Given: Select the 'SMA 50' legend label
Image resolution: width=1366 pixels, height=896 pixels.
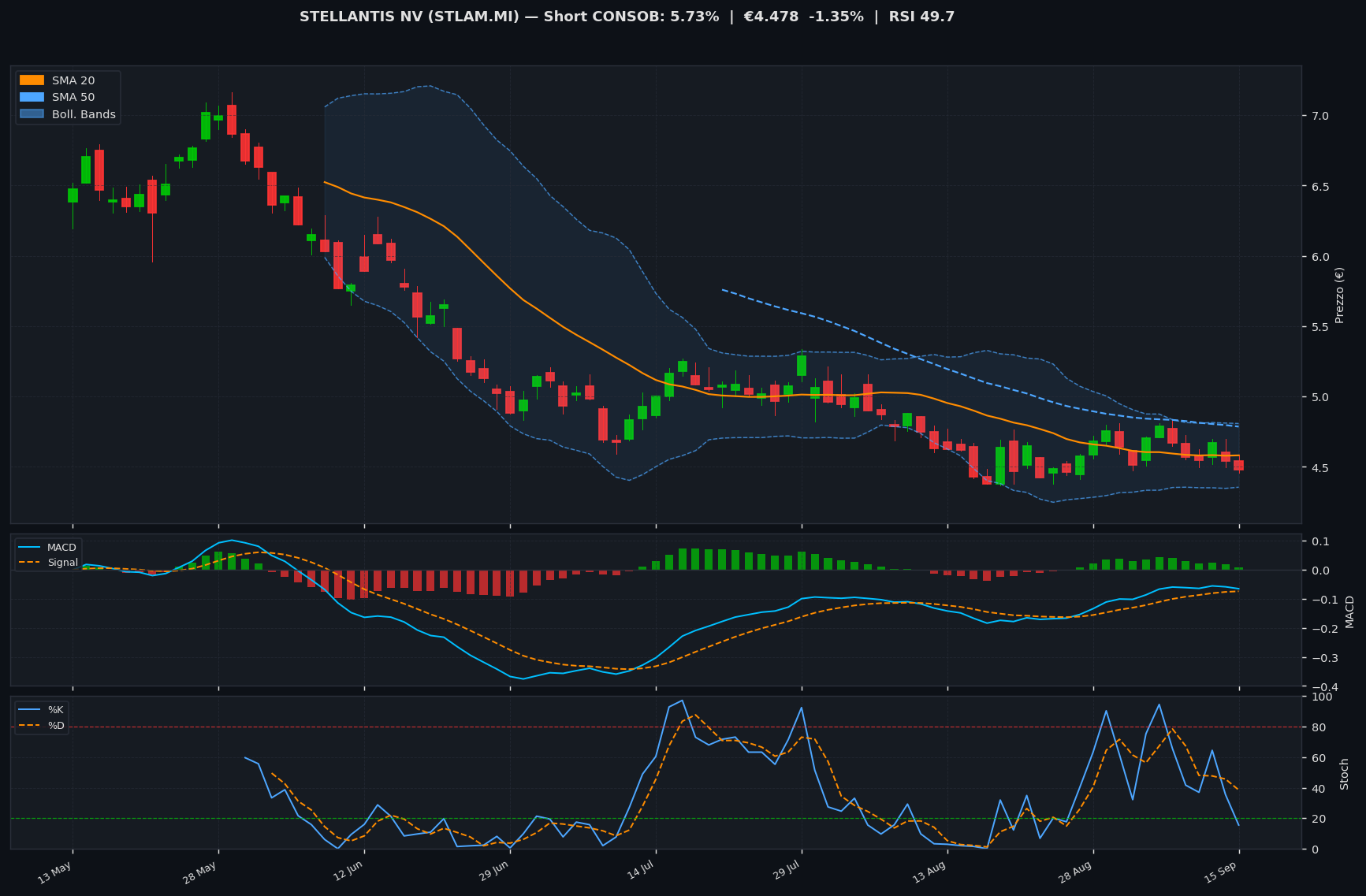Looking at the screenshot, I should pos(73,97).
